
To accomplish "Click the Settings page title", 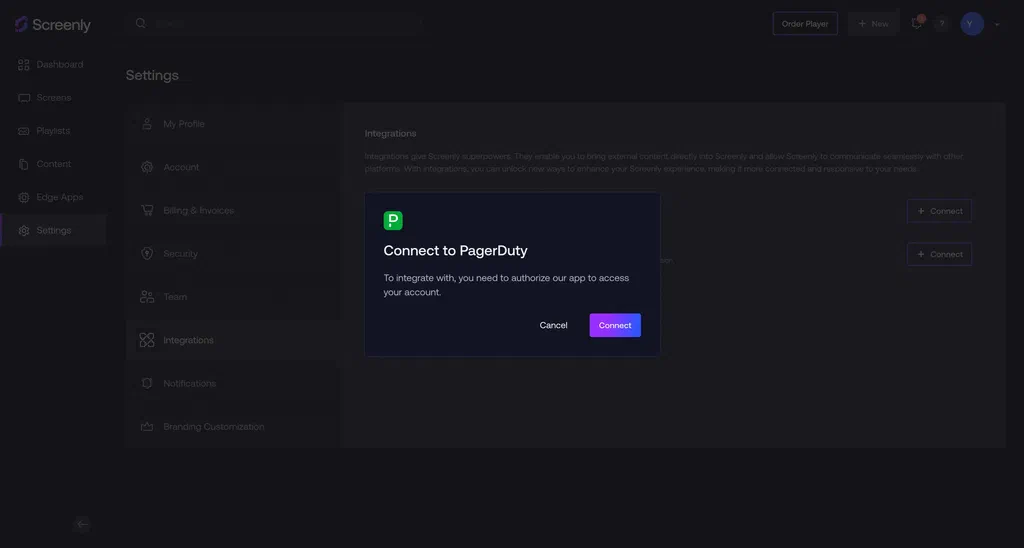I will click(152, 75).
